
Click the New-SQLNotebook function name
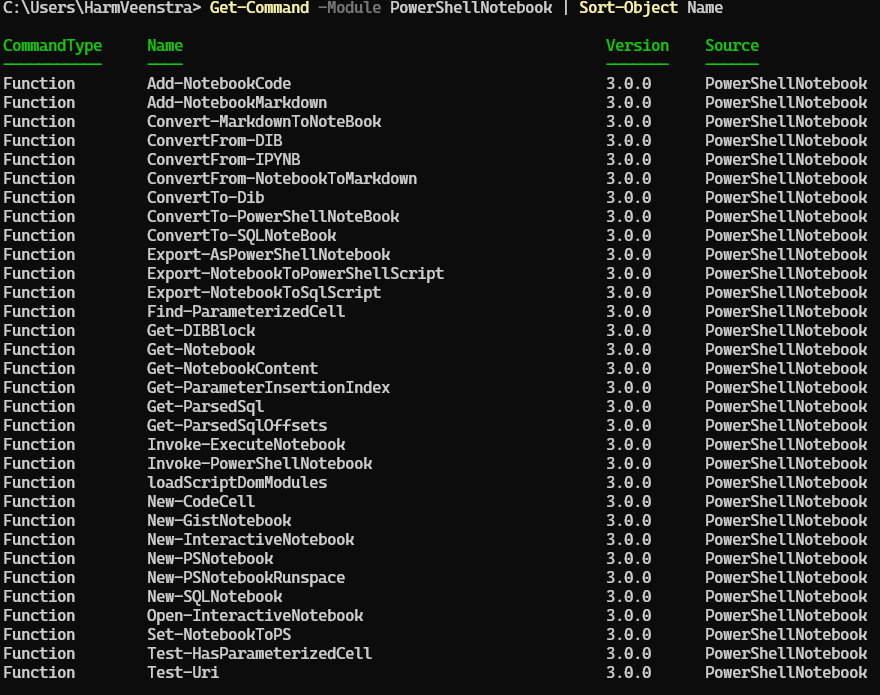(214, 597)
